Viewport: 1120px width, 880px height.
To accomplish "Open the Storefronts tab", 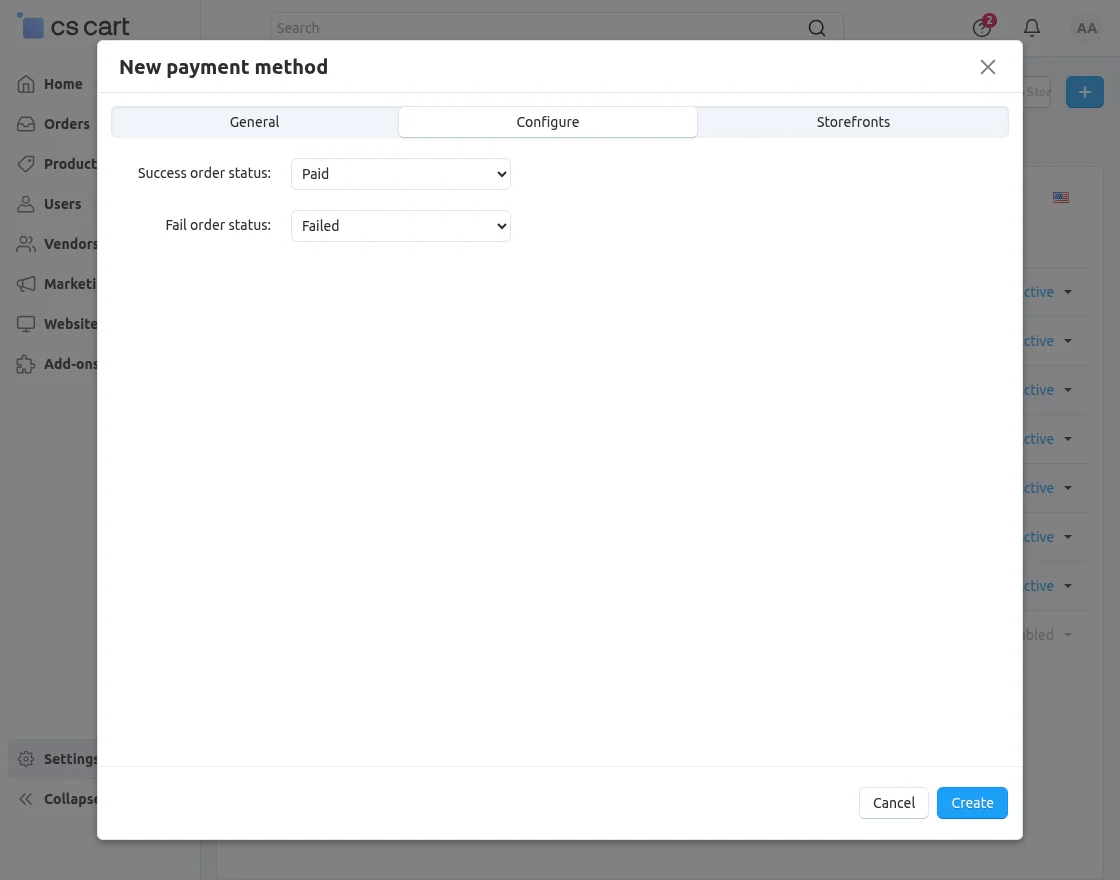I will [x=853, y=122].
